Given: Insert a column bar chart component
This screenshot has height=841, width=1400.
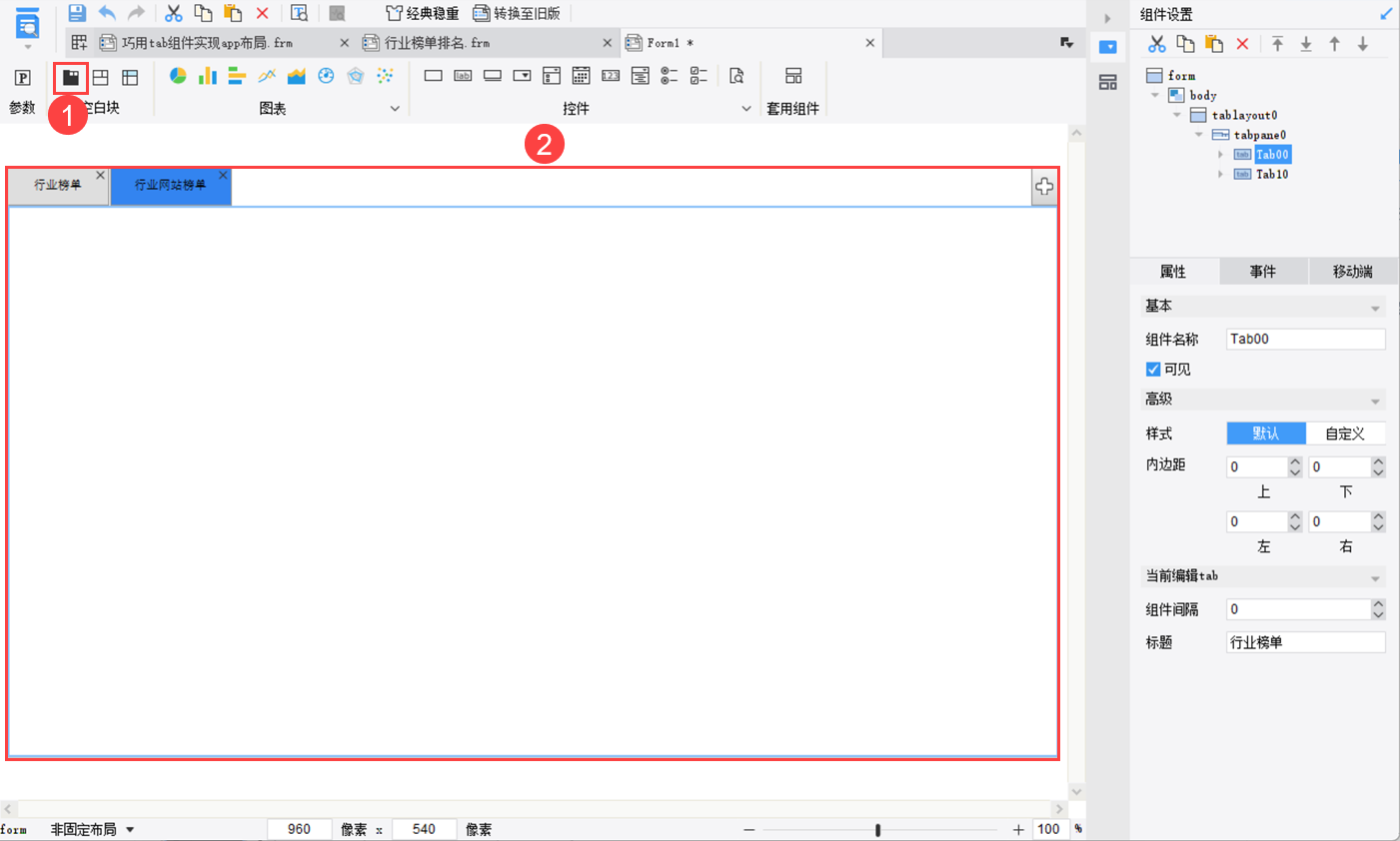Looking at the screenshot, I should pyautogui.click(x=208, y=76).
